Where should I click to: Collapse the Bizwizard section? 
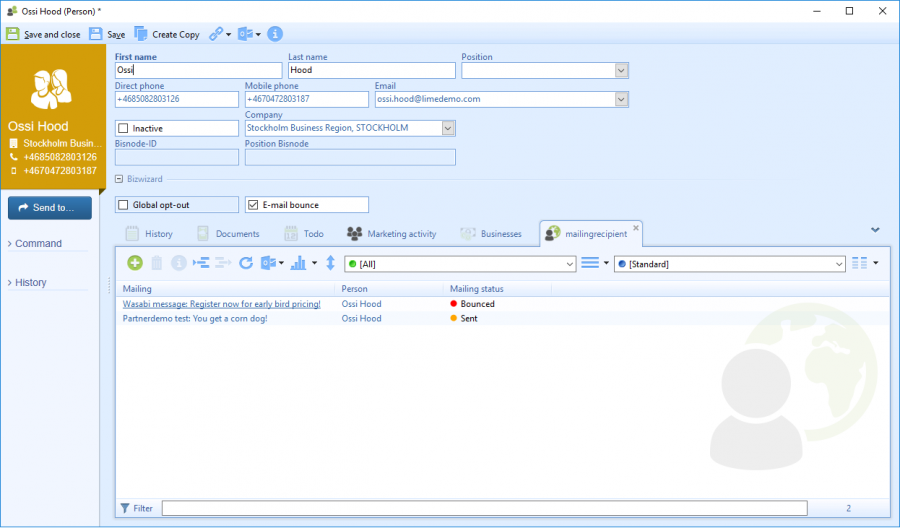pyautogui.click(x=119, y=179)
